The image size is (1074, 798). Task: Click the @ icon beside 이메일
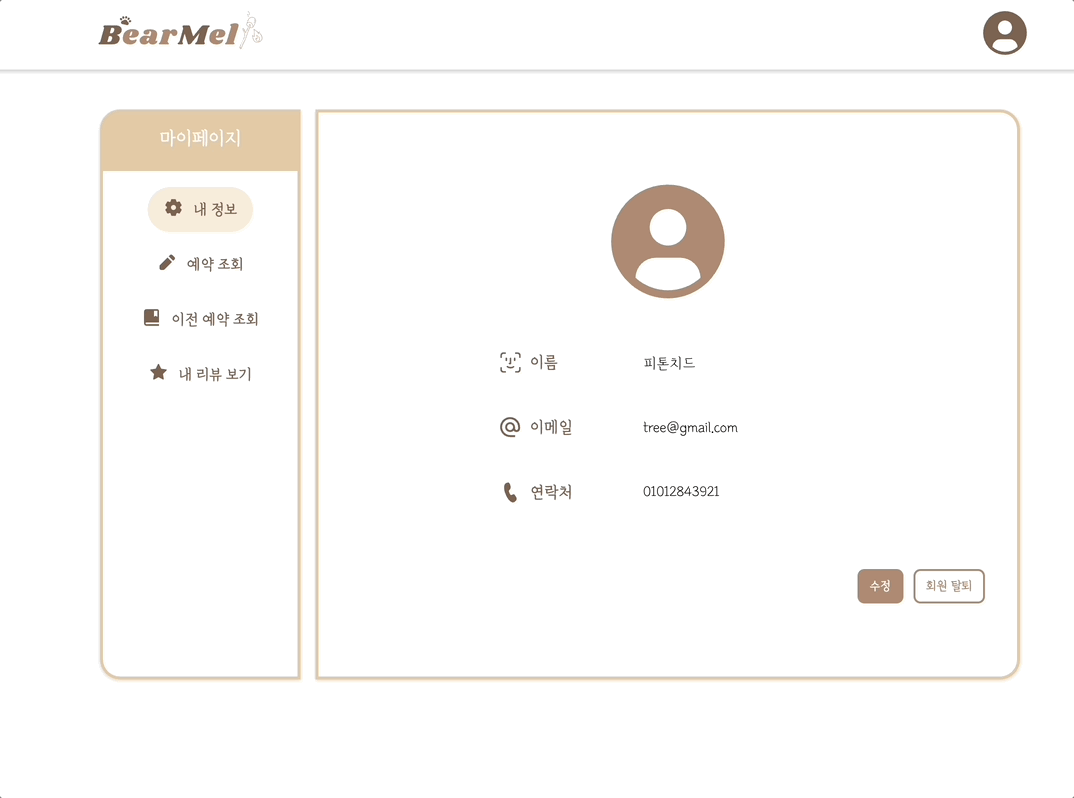(x=510, y=427)
